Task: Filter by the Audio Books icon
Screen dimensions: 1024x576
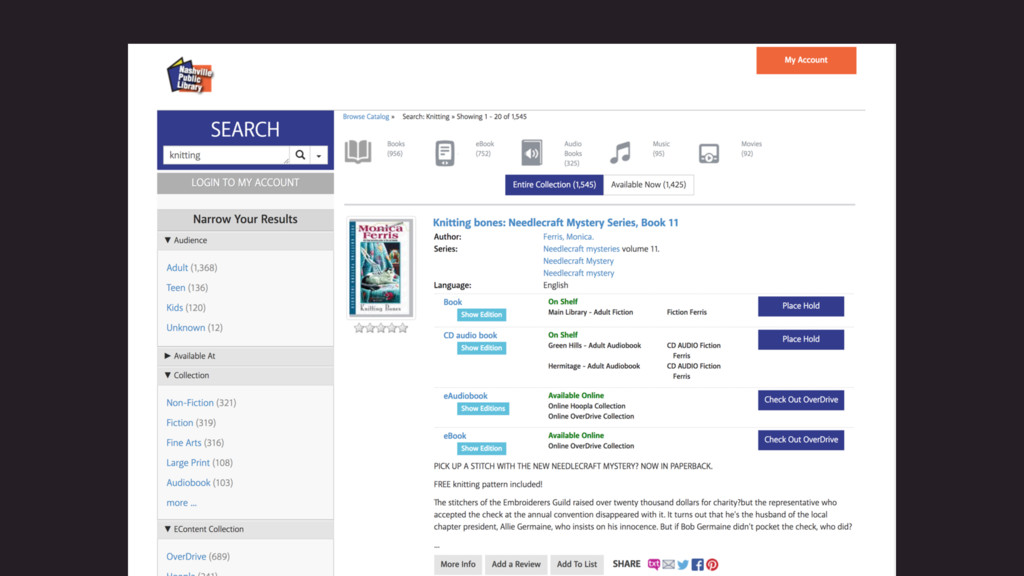Action: click(x=532, y=153)
